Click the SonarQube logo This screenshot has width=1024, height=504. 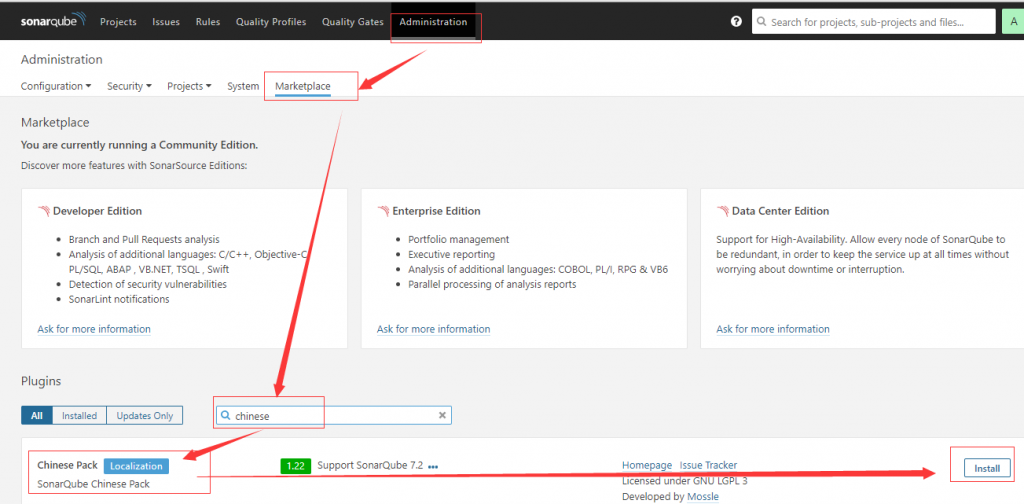coord(53,21)
